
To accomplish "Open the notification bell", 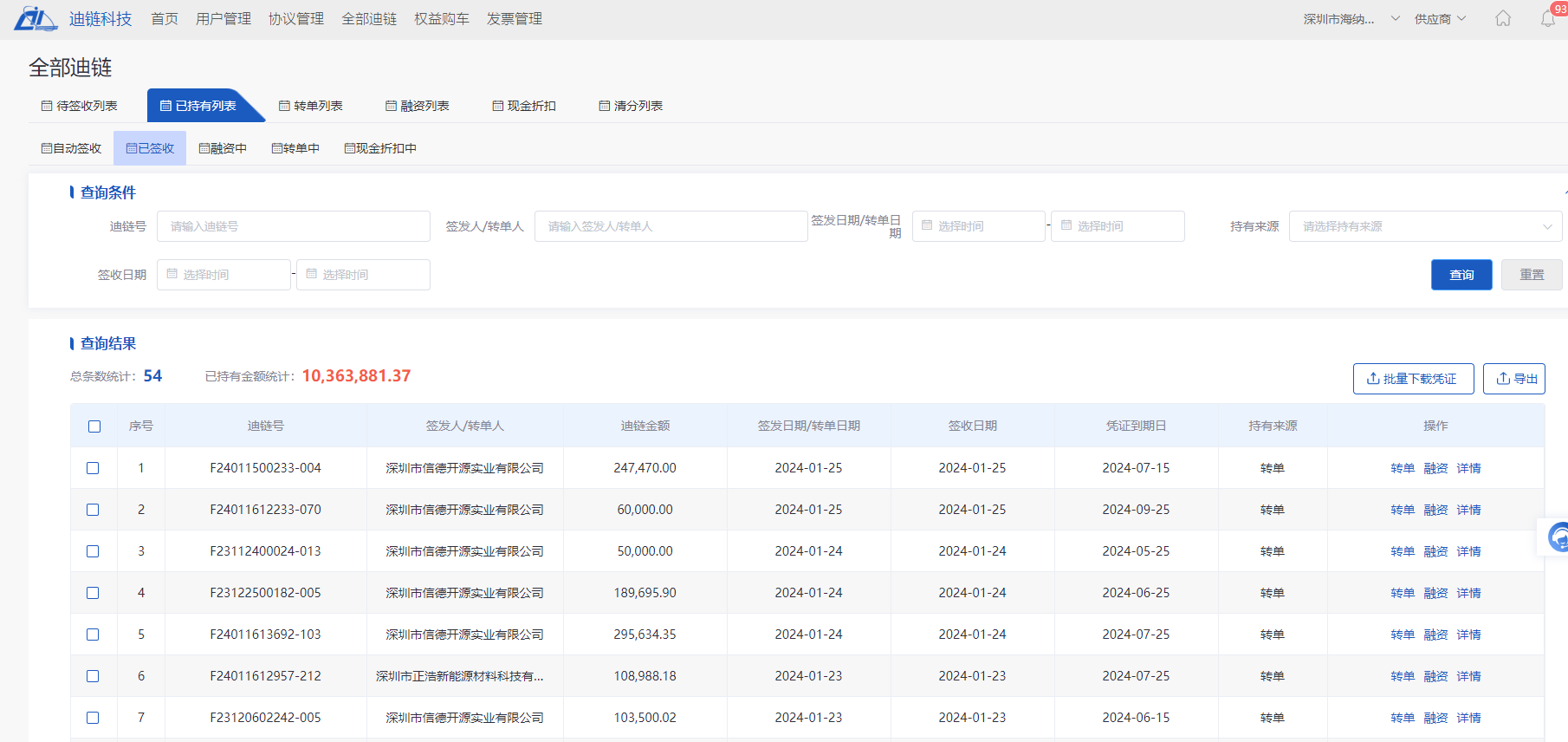I will coord(1547,18).
